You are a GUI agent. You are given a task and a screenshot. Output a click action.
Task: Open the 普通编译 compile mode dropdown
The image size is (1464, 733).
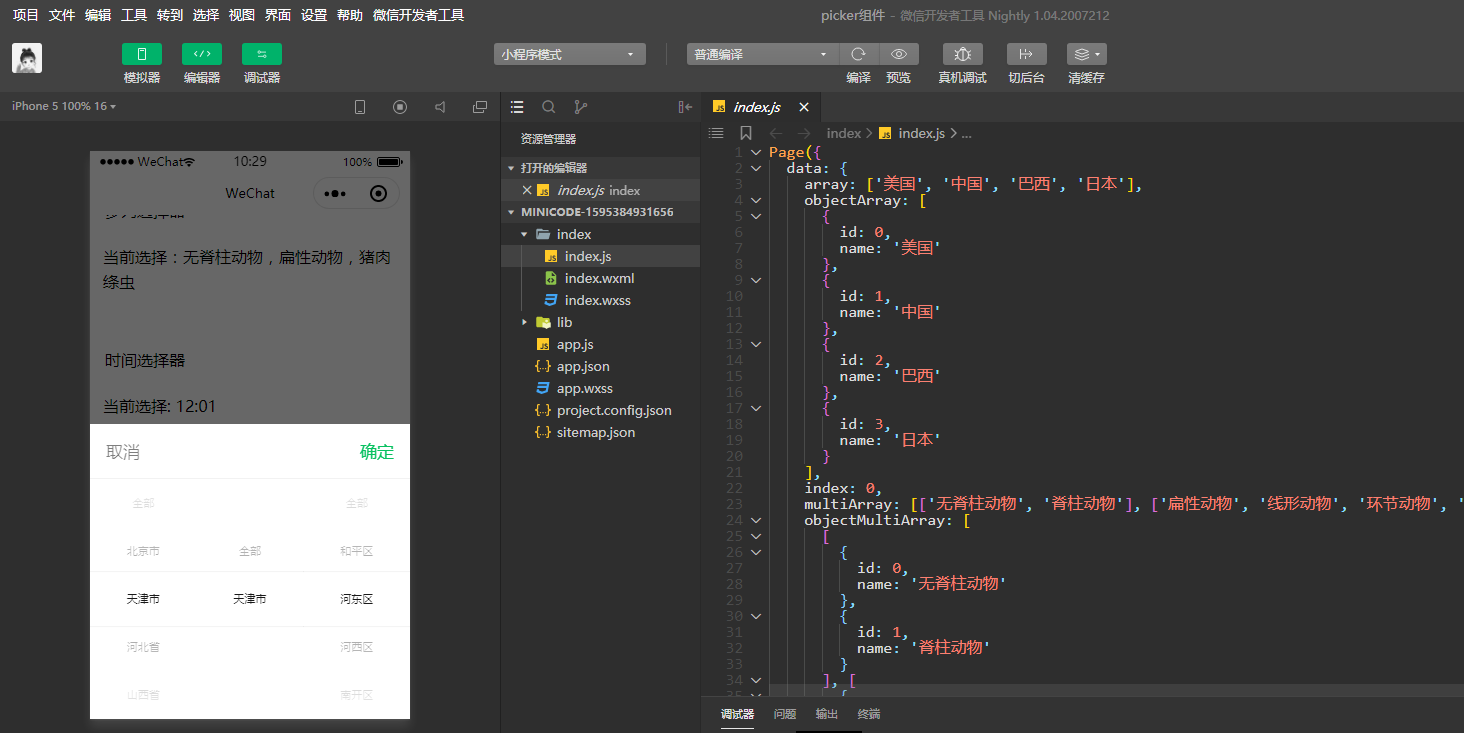762,54
